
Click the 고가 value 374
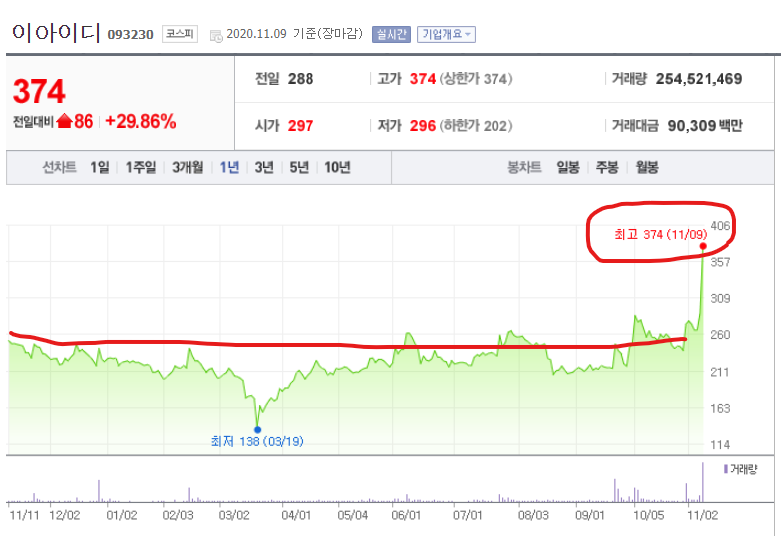click(423, 79)
